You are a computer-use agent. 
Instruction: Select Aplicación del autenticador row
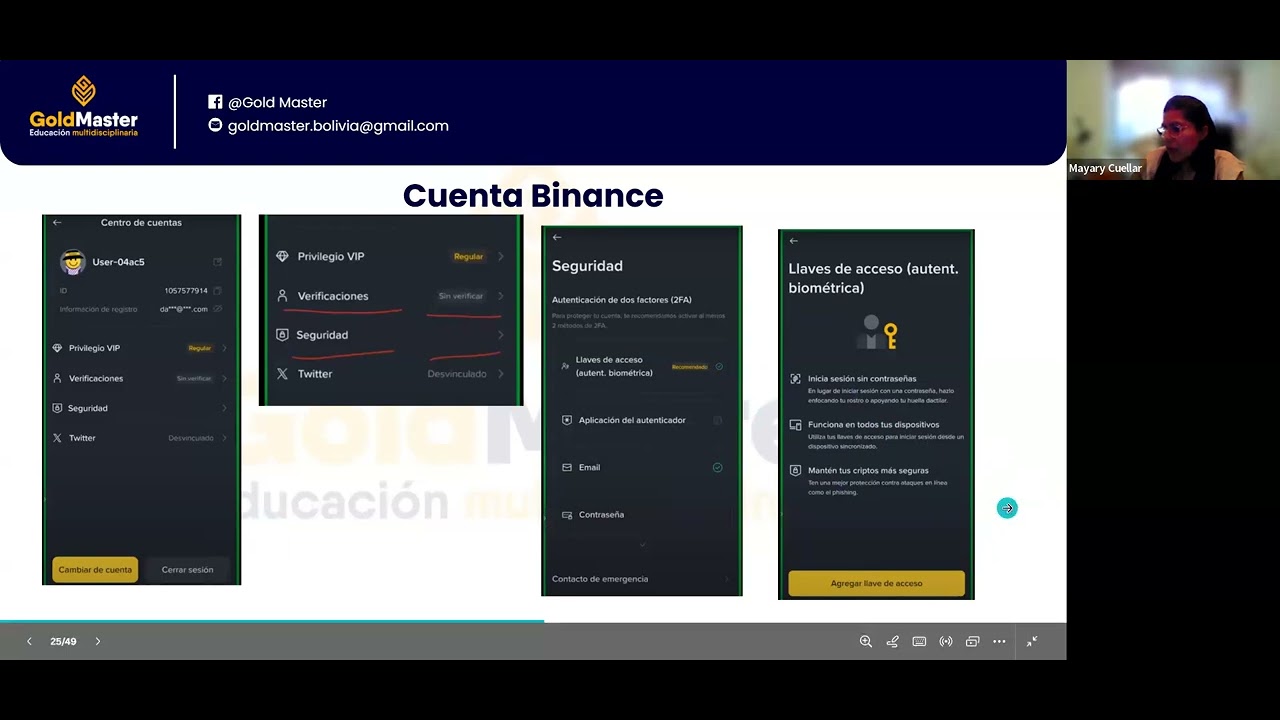[x=642, y=420]
